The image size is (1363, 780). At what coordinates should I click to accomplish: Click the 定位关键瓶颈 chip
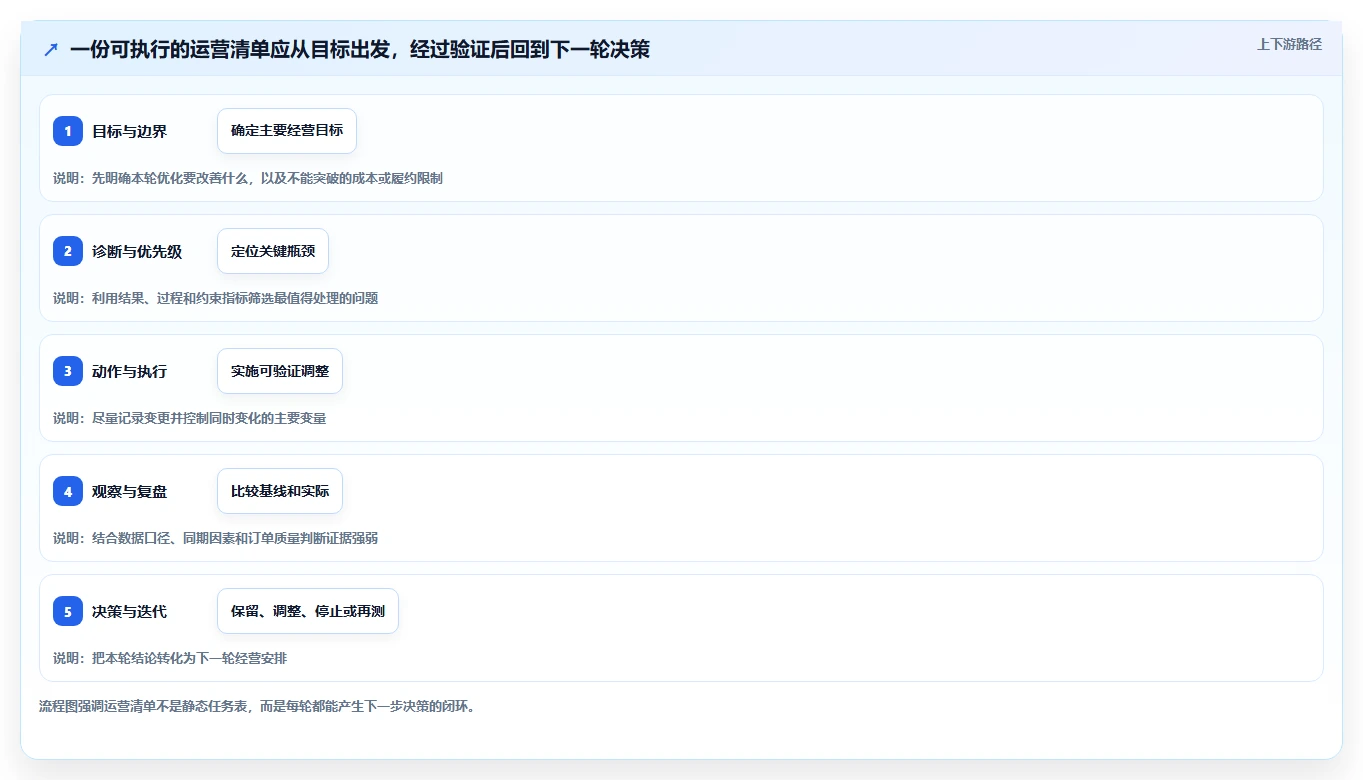[x=273, y=251]
